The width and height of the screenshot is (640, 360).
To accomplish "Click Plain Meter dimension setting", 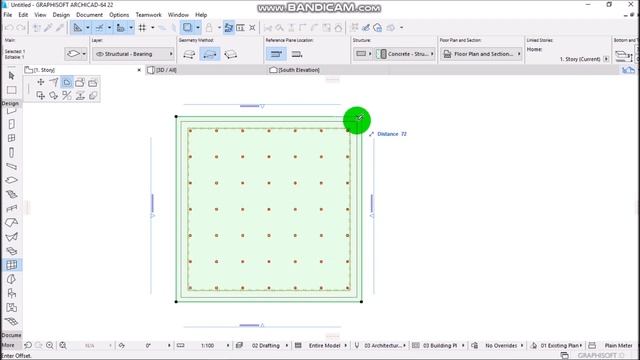I will 618,345.
